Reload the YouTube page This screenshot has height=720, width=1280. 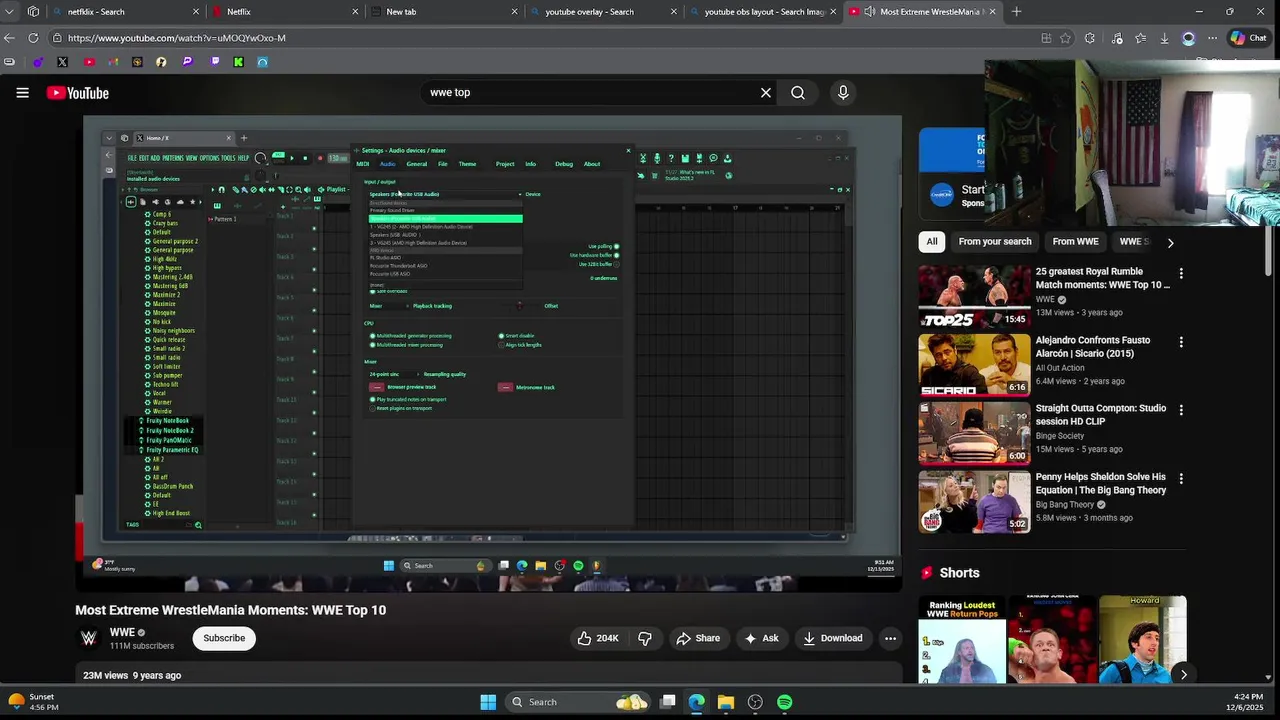(x=33, y=38)
